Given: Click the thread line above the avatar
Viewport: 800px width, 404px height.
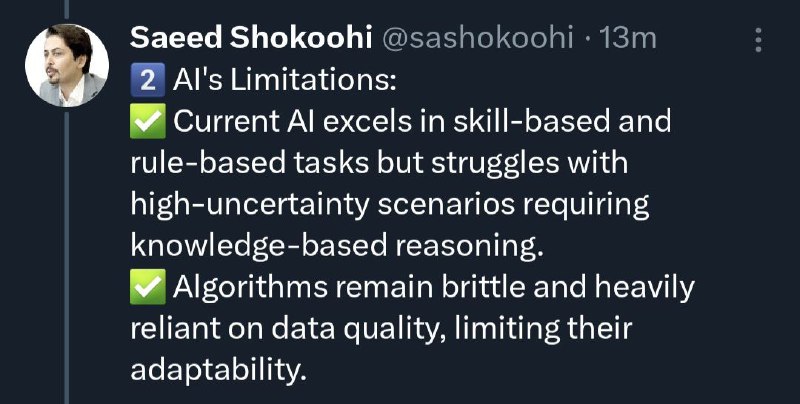Looking at the screenshot, I should tap(67, 10).
